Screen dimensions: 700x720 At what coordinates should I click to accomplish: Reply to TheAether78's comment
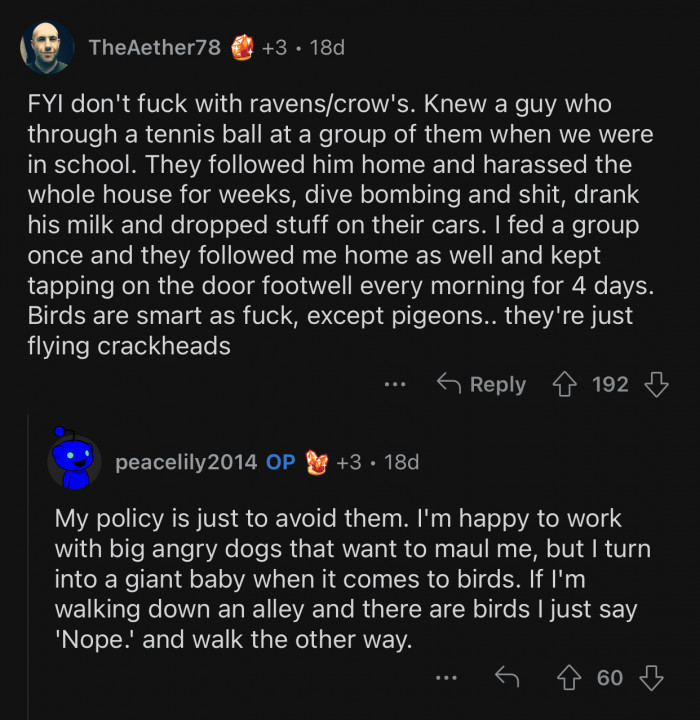pyautogui.click(x=481, y=384)
